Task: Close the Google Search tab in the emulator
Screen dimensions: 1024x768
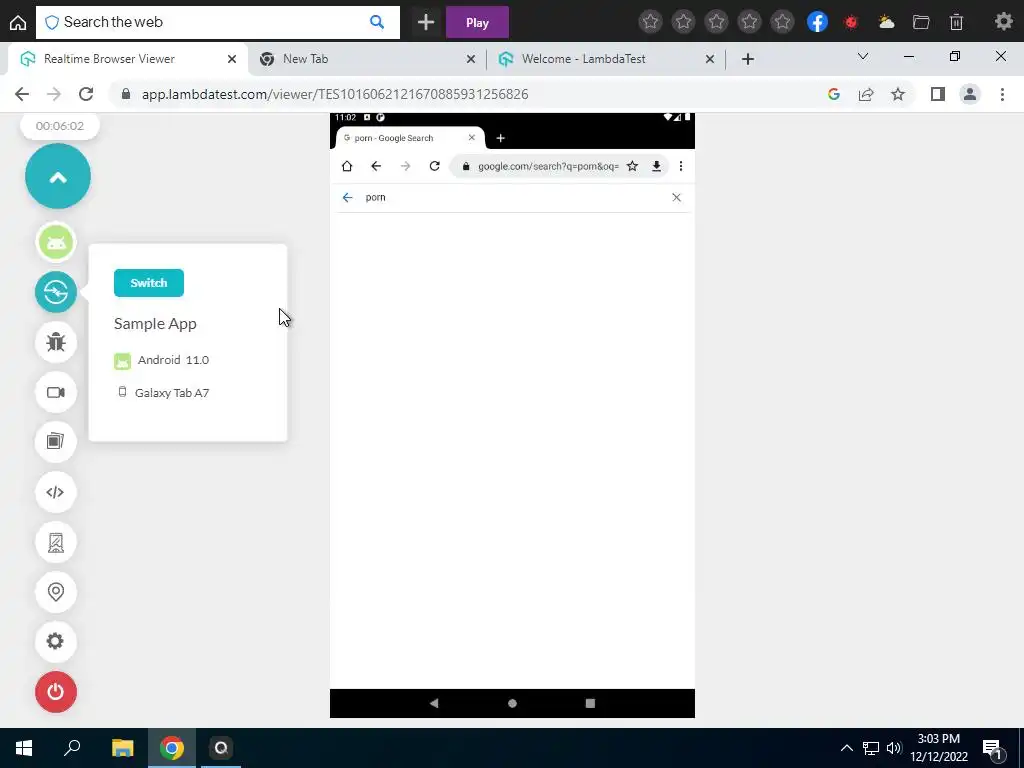Action: [472, 137]
